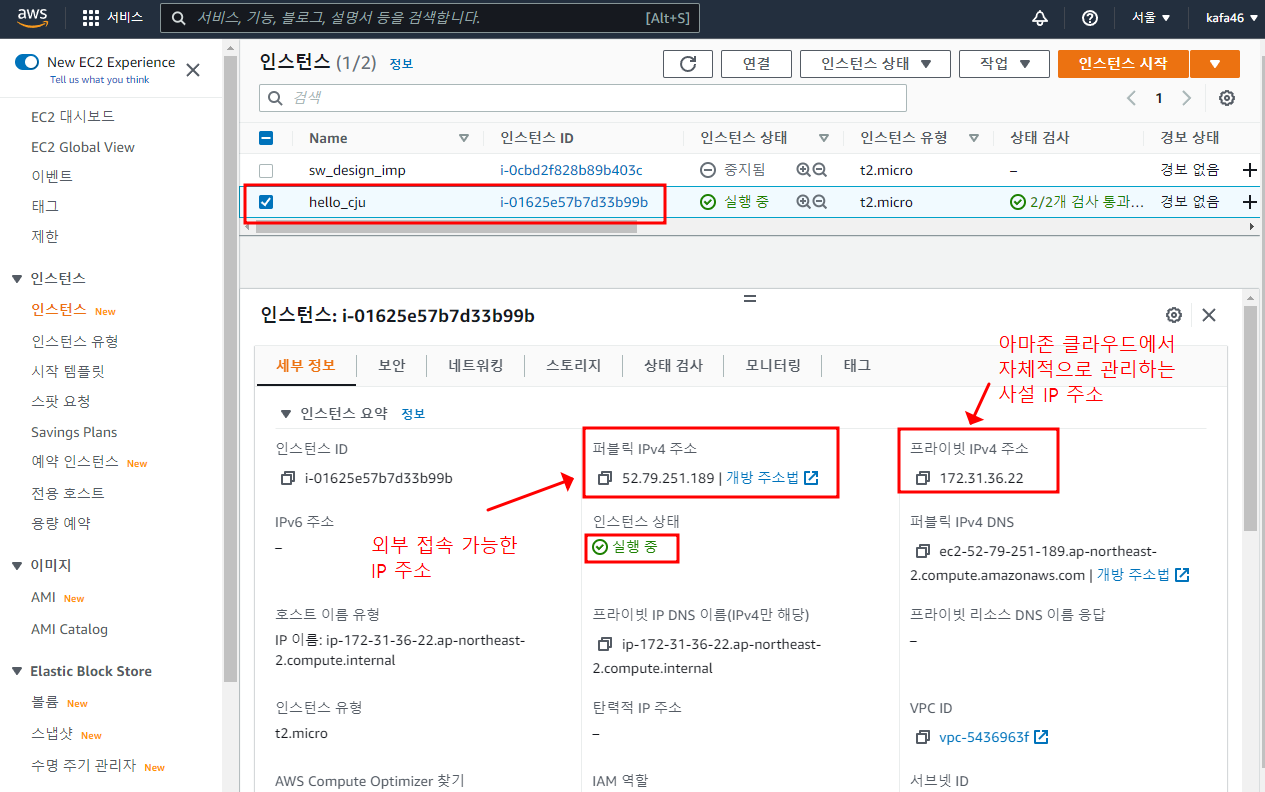Switch to the 네트워킹 tab
The width and height of the screenshot is (1265, 792).
coord(476,365)
